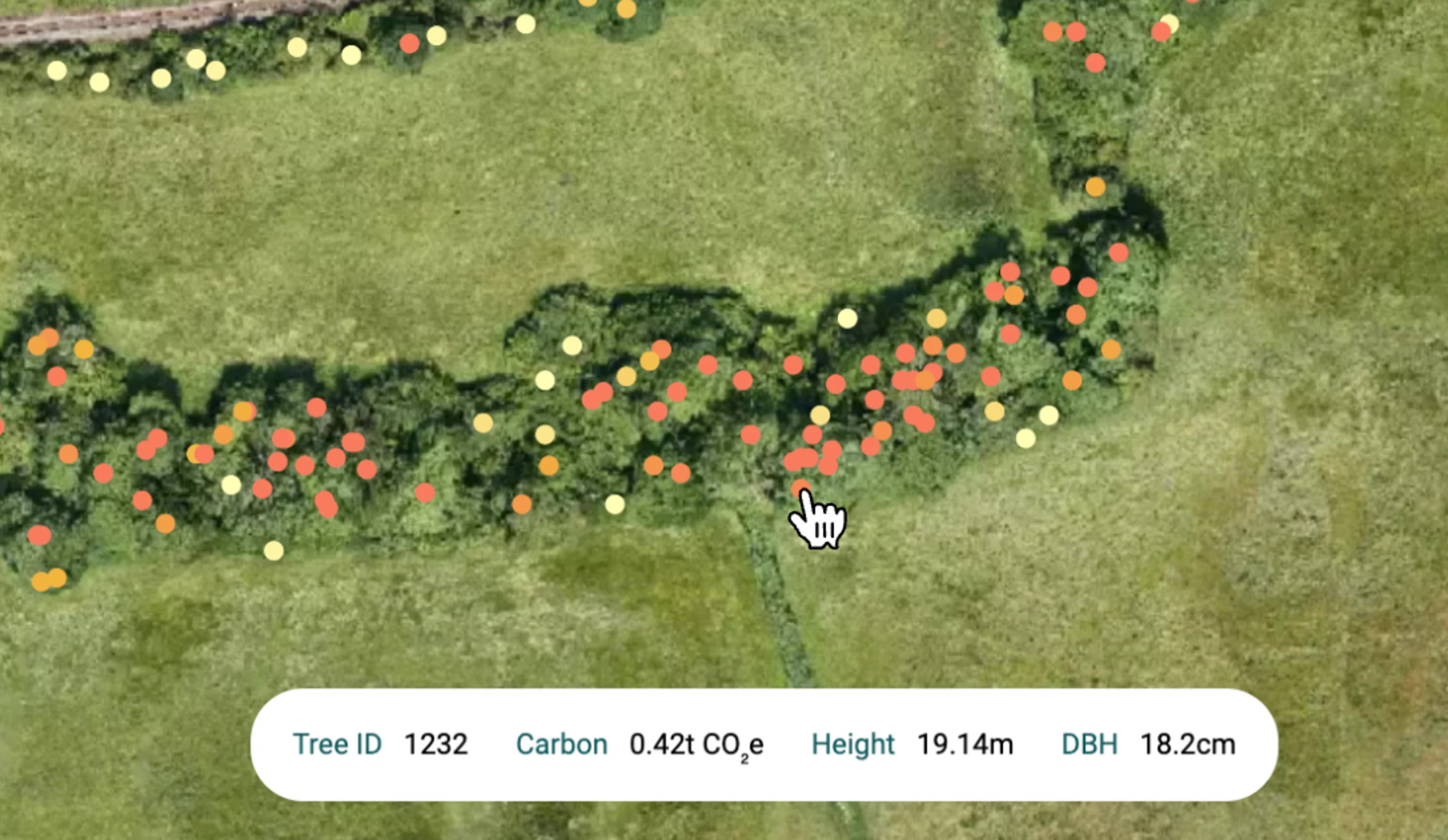The image size is (1448, 840).
Task: Click the Tree ID label
Action: [337, 744]
